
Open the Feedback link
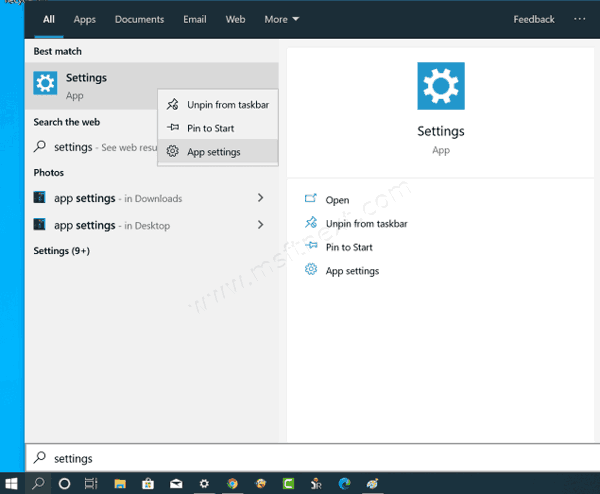tap(533, 19)
